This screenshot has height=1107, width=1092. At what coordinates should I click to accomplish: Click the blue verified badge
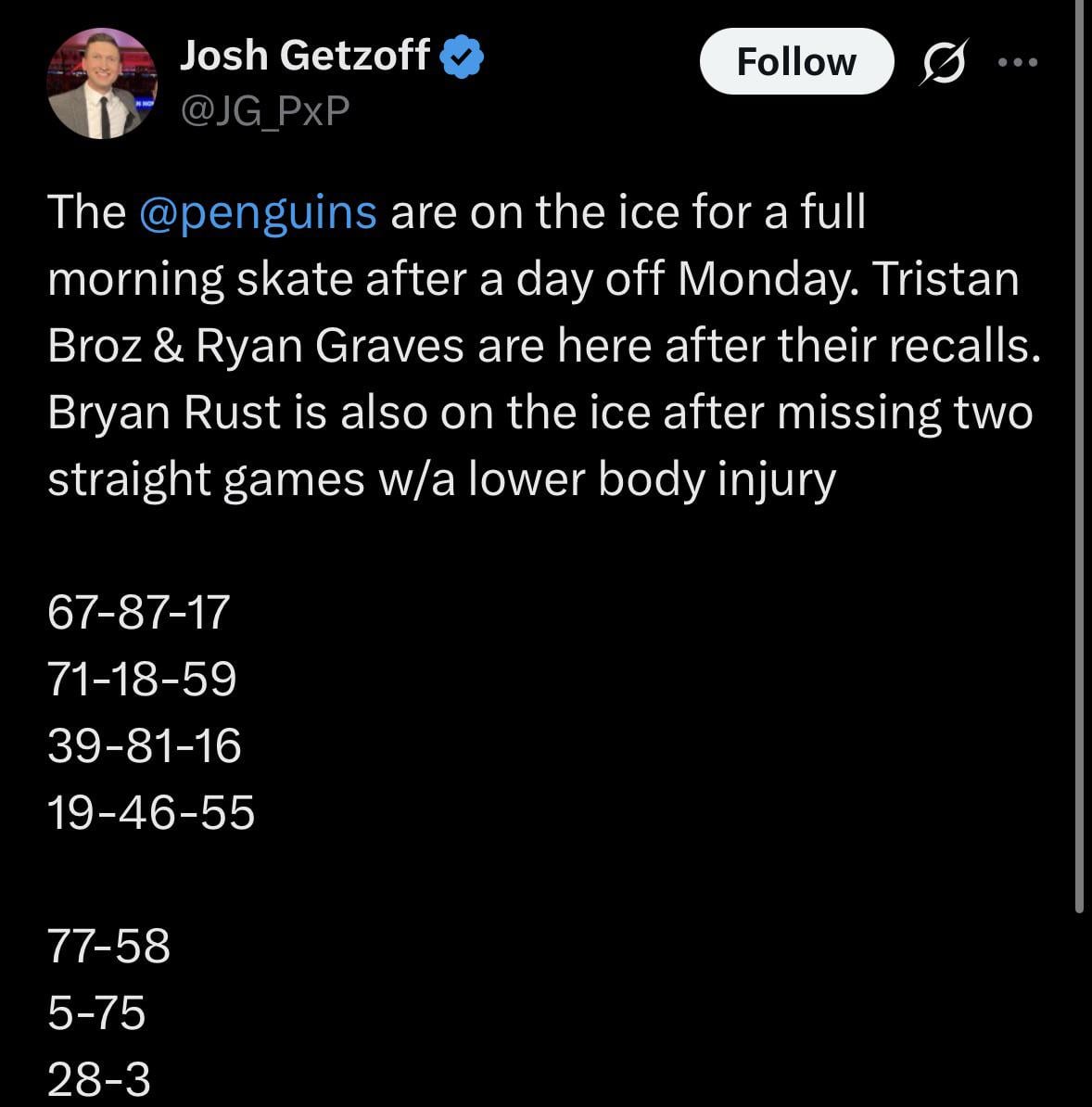461,57
